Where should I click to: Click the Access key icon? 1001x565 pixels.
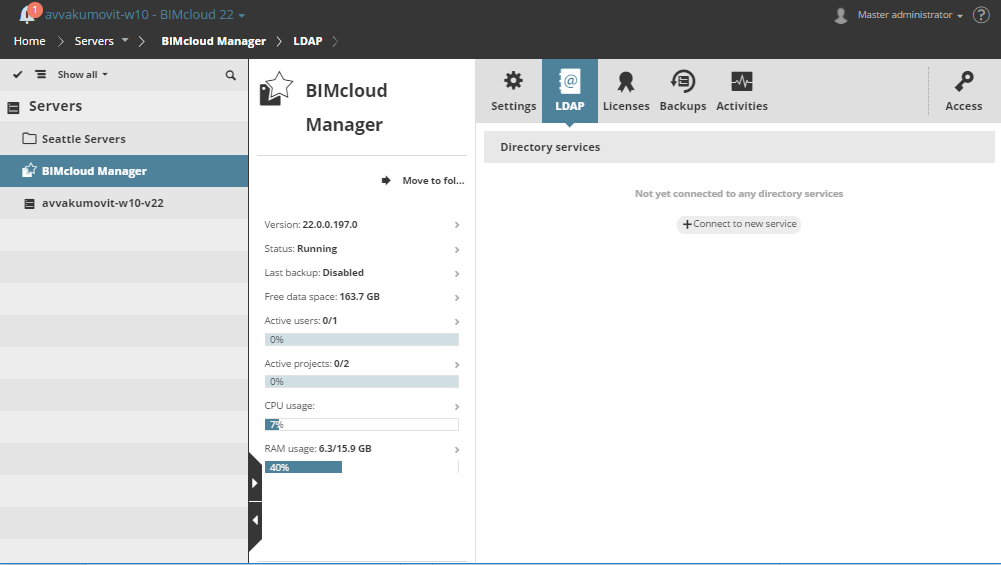[964, 81]
